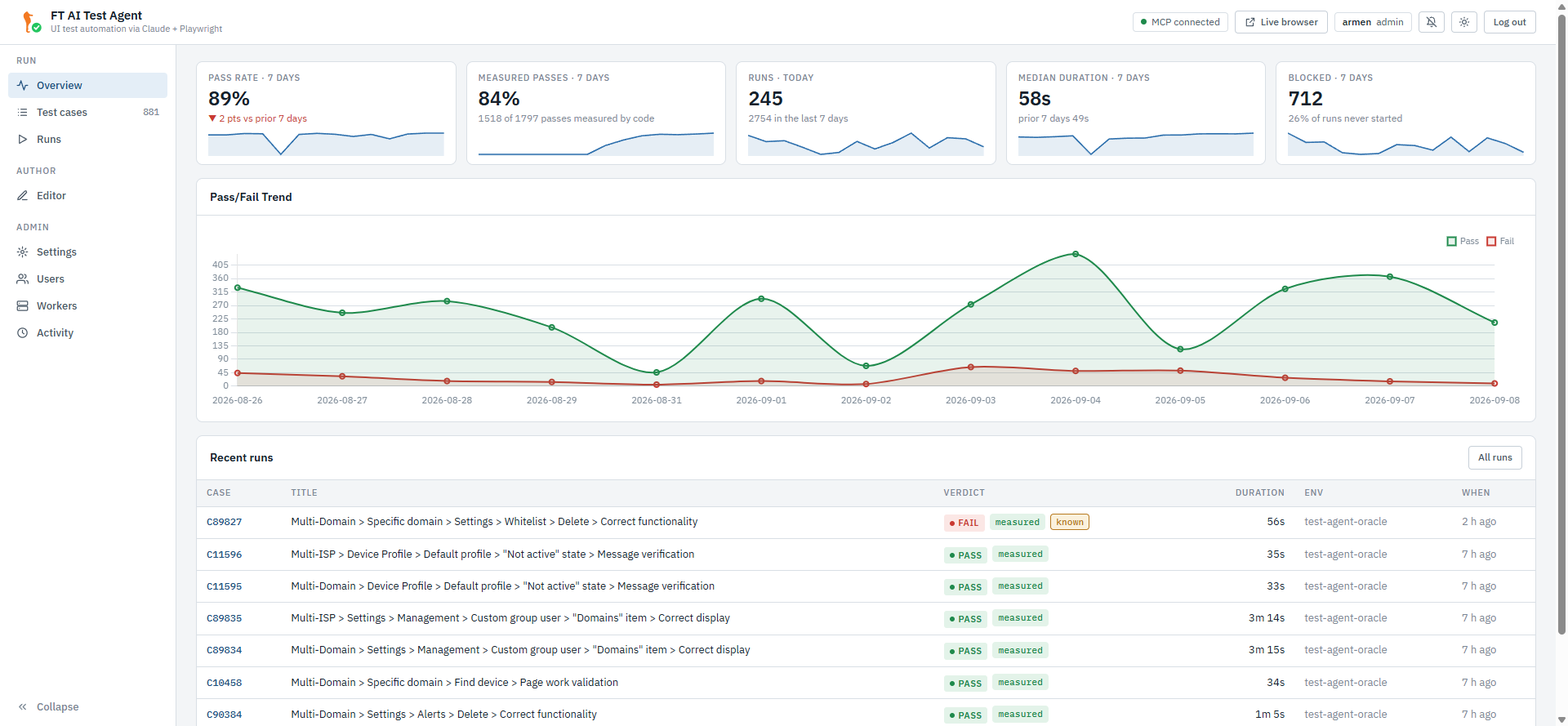The height and width of the screenshot is (726, 1568).
Task: Toggle the Fail series in chart legend
Action: click(1500, 241)
